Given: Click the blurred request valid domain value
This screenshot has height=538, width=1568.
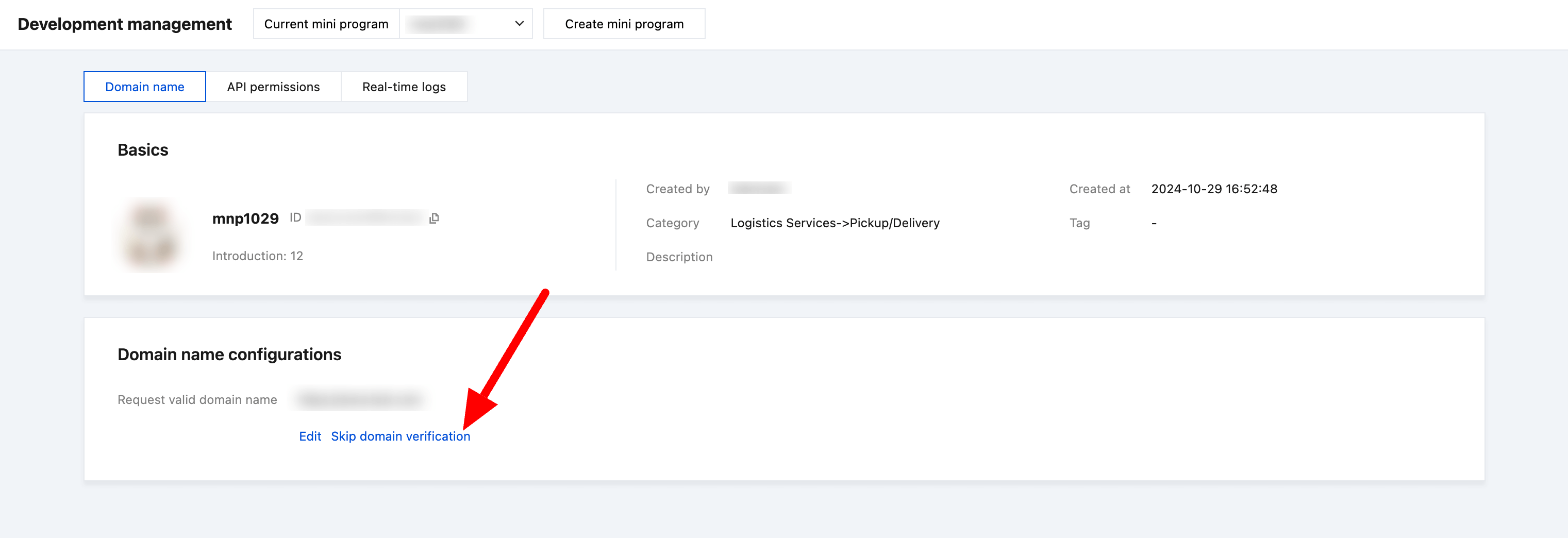Looking at the screenshot, I should [360, 399].
